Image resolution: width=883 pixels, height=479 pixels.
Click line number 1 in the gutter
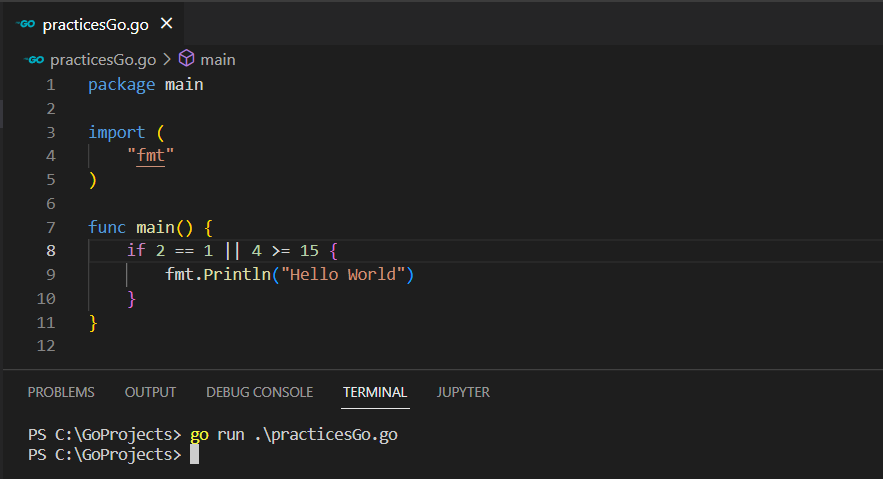point(50,85)
